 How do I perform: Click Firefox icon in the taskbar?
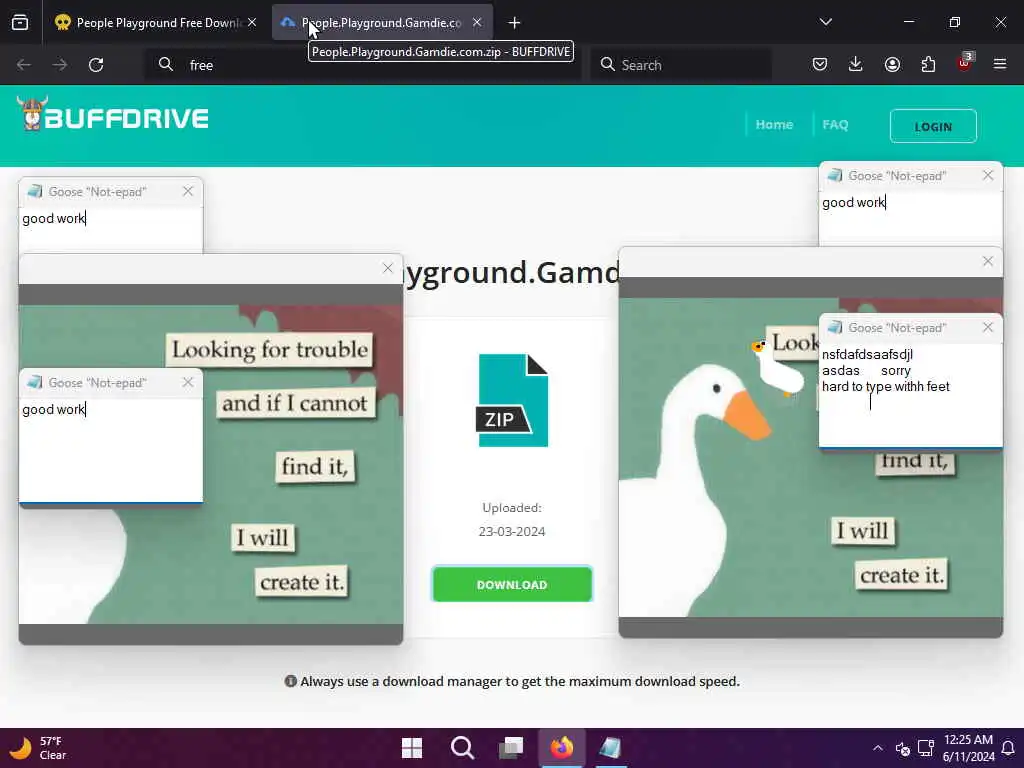562,748
